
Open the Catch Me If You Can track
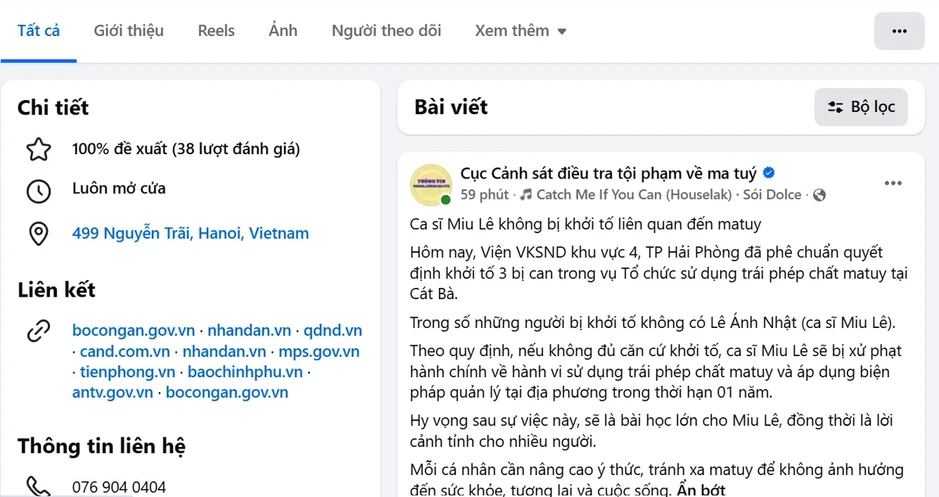pyautogui.click(x=634, y=195)
